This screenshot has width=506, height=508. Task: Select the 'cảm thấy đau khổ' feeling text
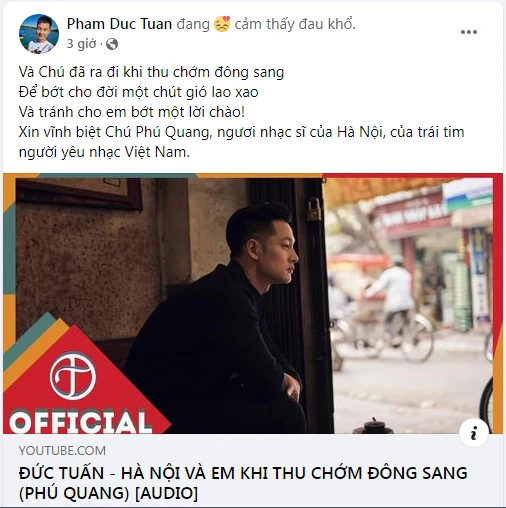point(295,24)
